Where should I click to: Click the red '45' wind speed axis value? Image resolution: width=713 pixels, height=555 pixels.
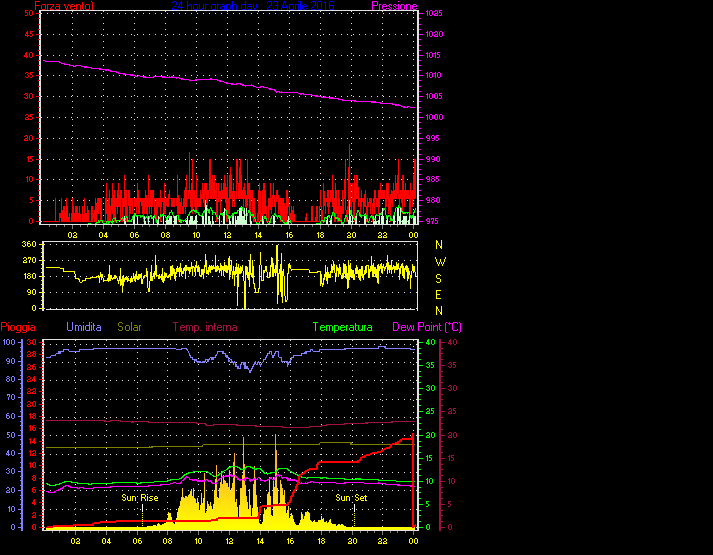[29, 35]
